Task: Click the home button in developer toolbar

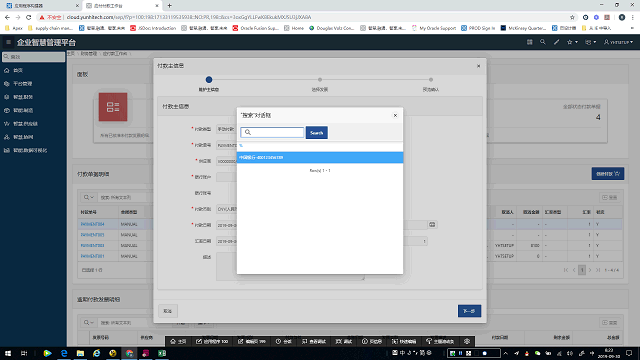Action: click(178, 341)
